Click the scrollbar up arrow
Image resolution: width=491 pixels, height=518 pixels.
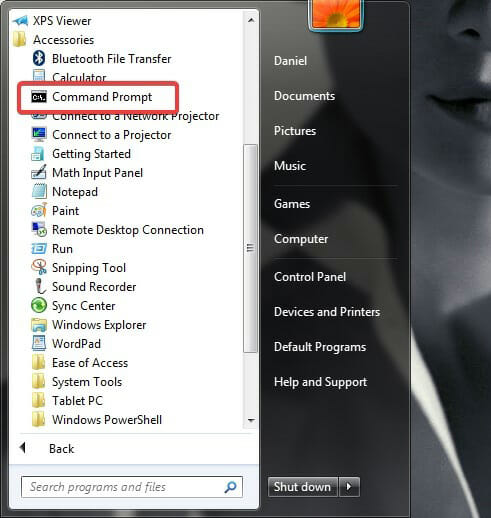251,20
